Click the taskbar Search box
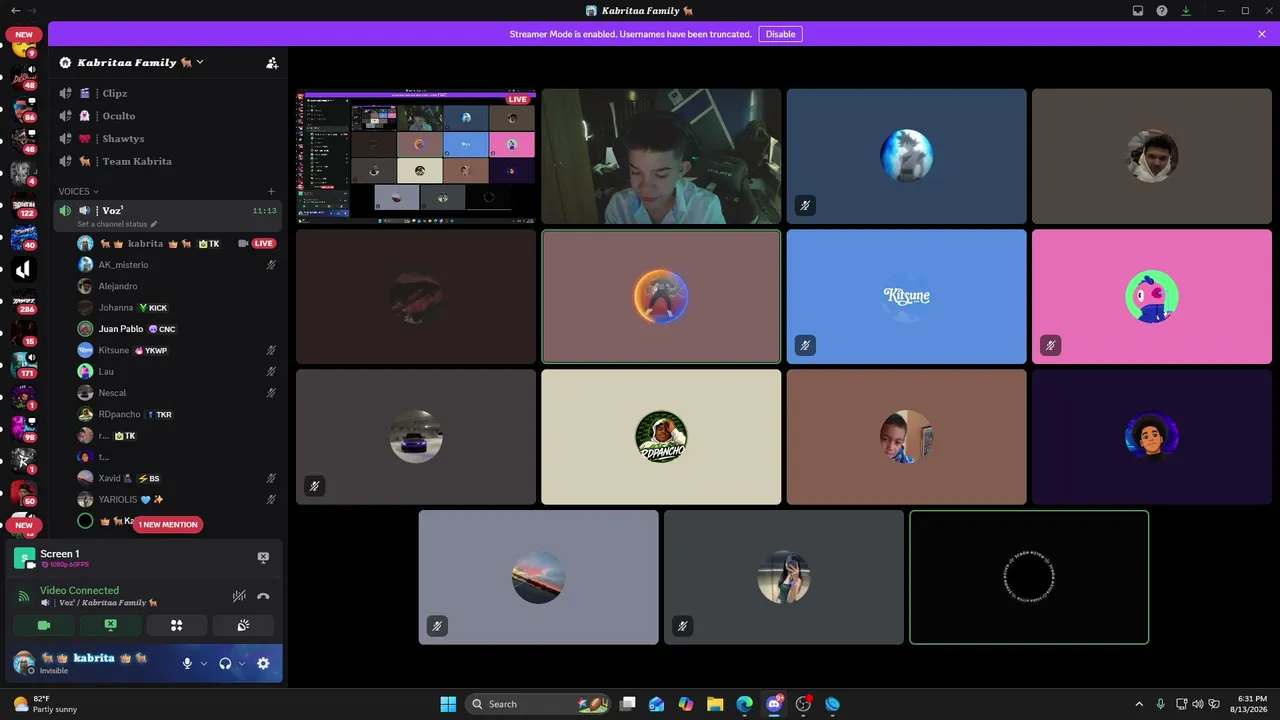This screenshot has height=720, width=1280. tap(538, 704)
